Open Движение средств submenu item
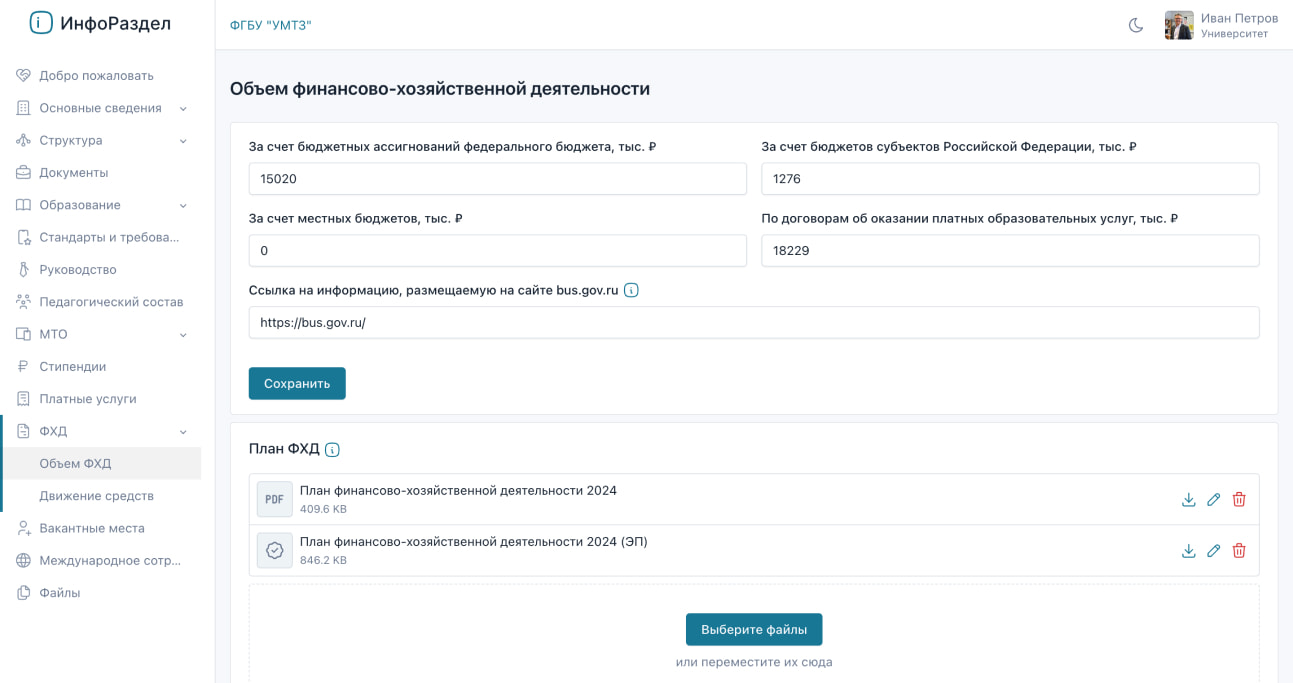This screenshot has width=1293, height=683. (x=97, y=496)
